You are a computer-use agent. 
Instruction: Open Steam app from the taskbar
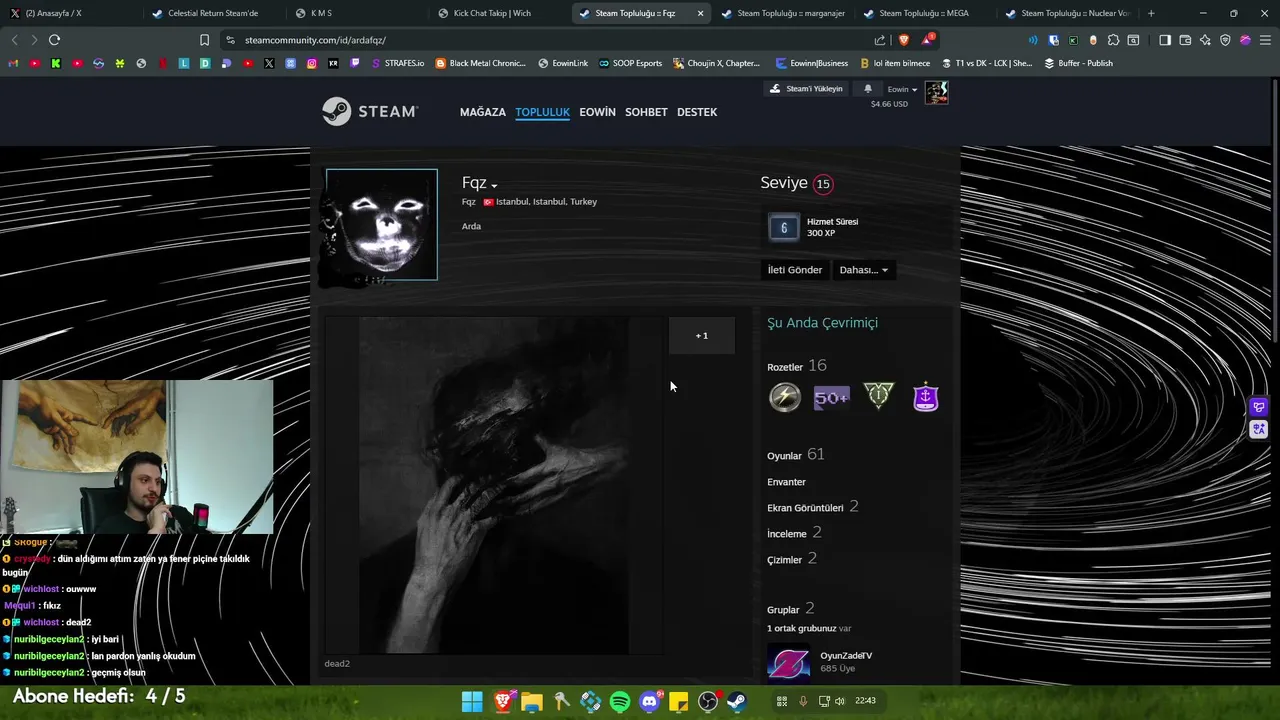click(x=737, y=701)
